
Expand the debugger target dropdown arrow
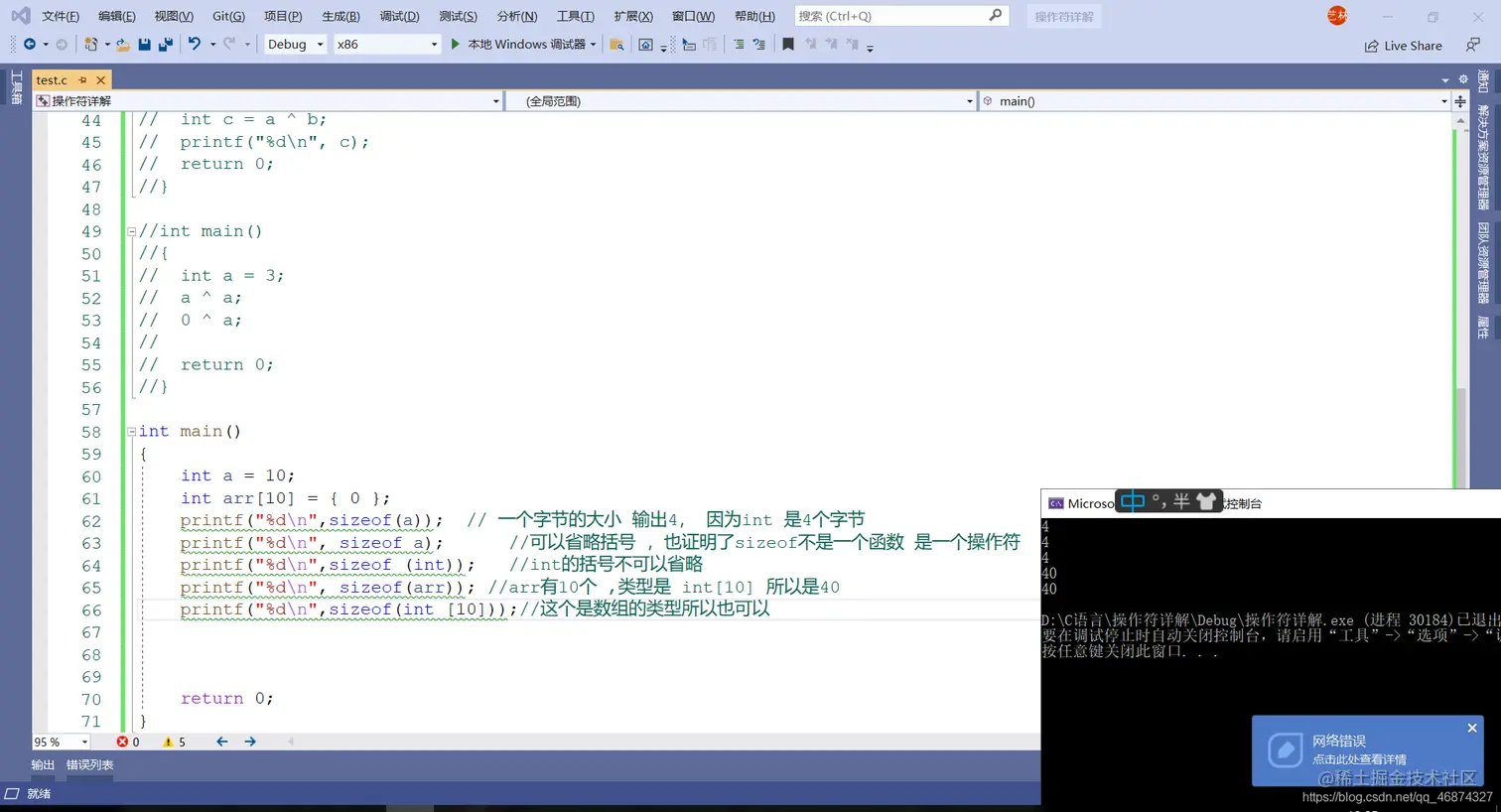pos(594,45)
